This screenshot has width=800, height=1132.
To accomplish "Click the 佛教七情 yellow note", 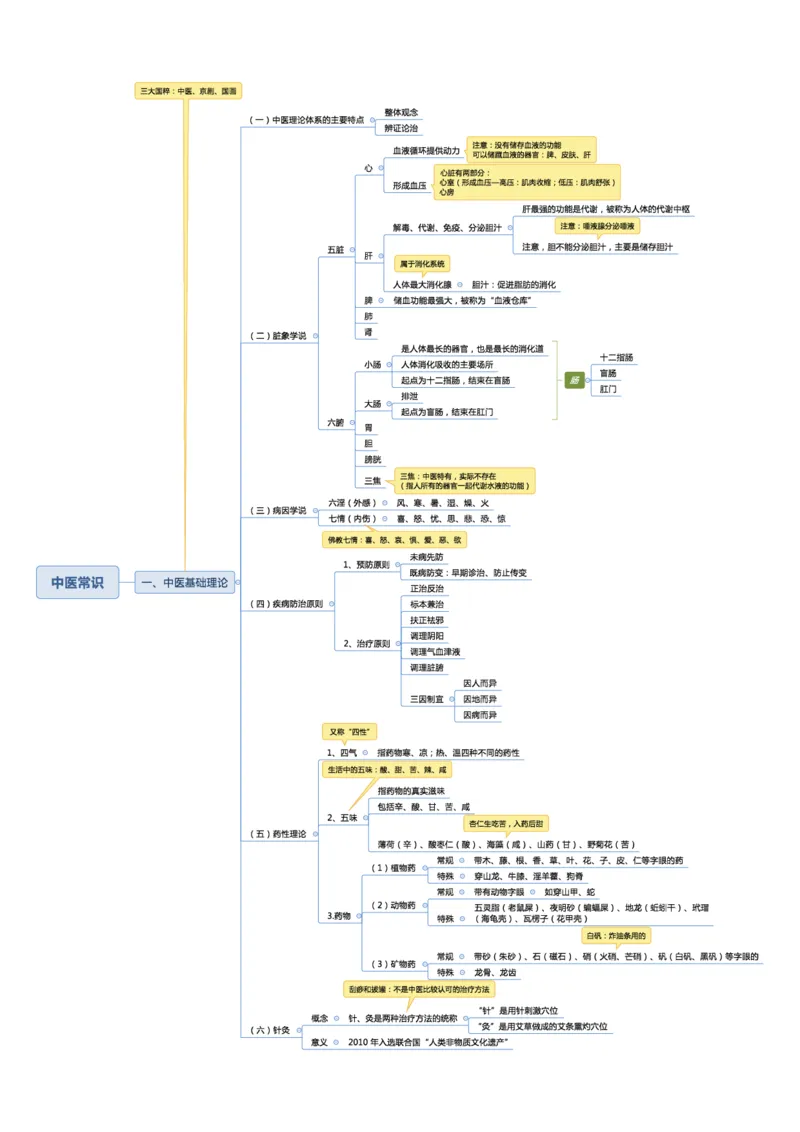I will tap(395, 541).
